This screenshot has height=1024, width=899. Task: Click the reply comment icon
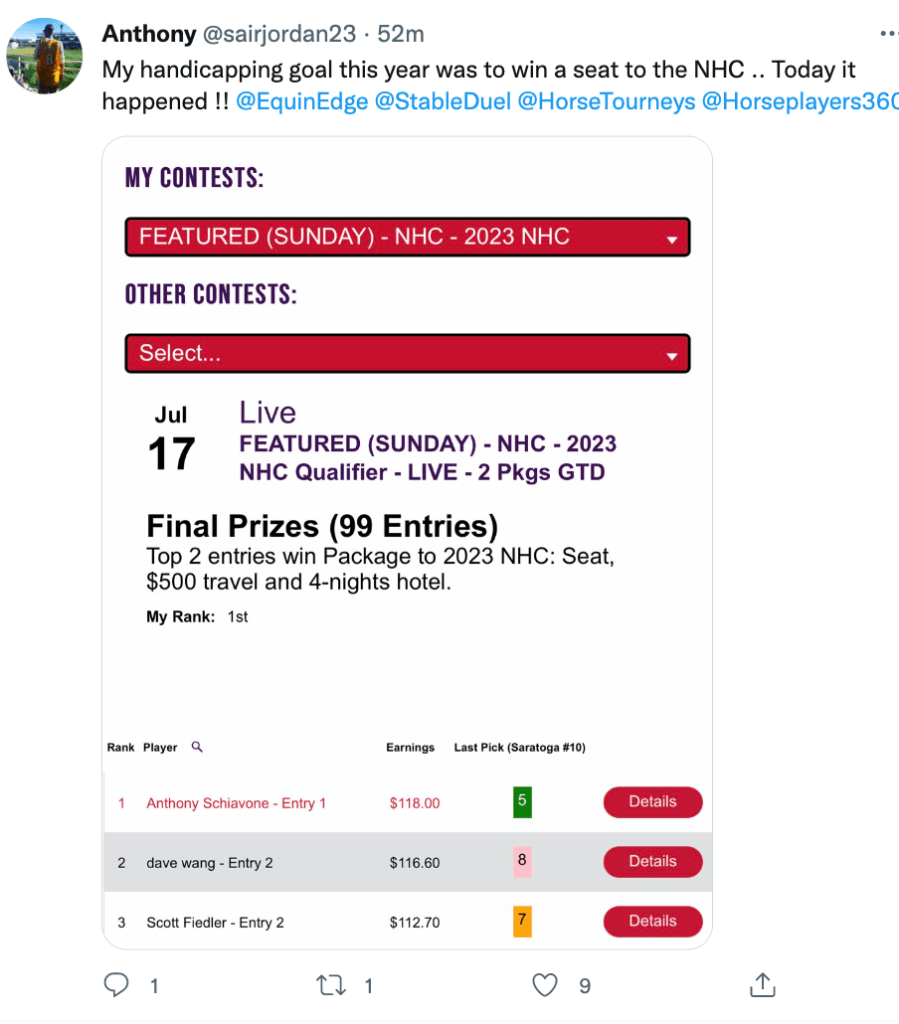[x=118, y=985]
